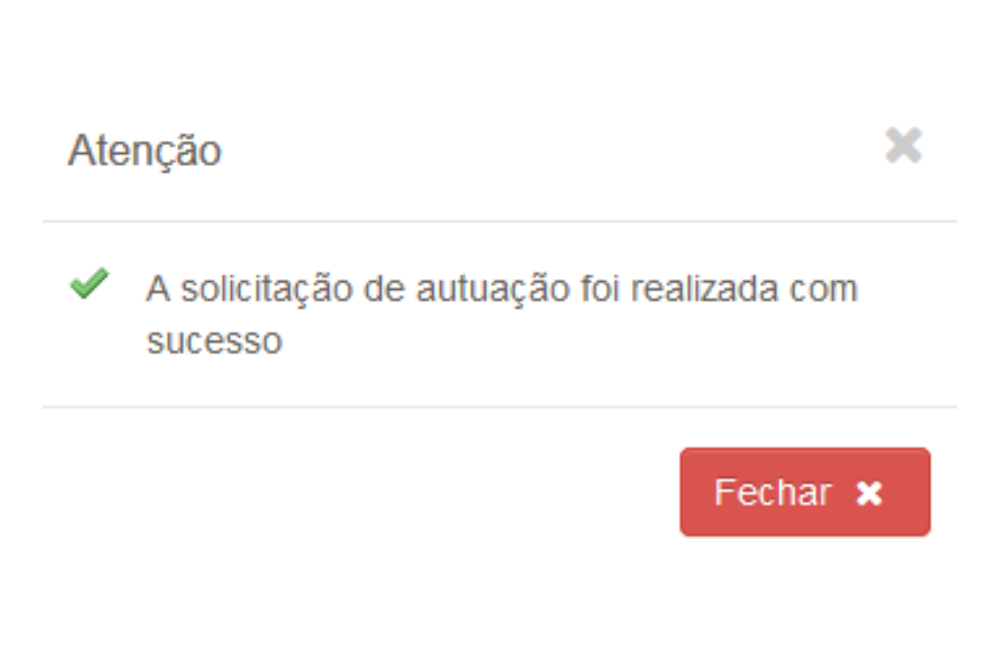Viewport: 1000px width, 666px height.
Task: Click the word 'realizada' in the message
Action: (705, 289)
